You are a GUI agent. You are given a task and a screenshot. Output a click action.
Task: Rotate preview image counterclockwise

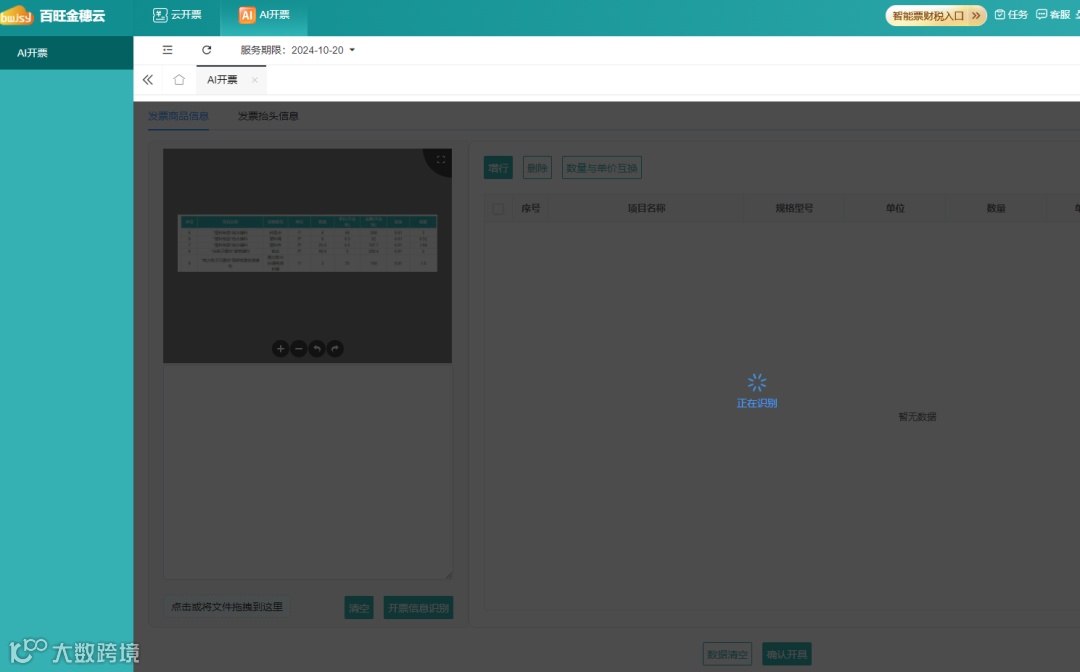click(316, 349)
